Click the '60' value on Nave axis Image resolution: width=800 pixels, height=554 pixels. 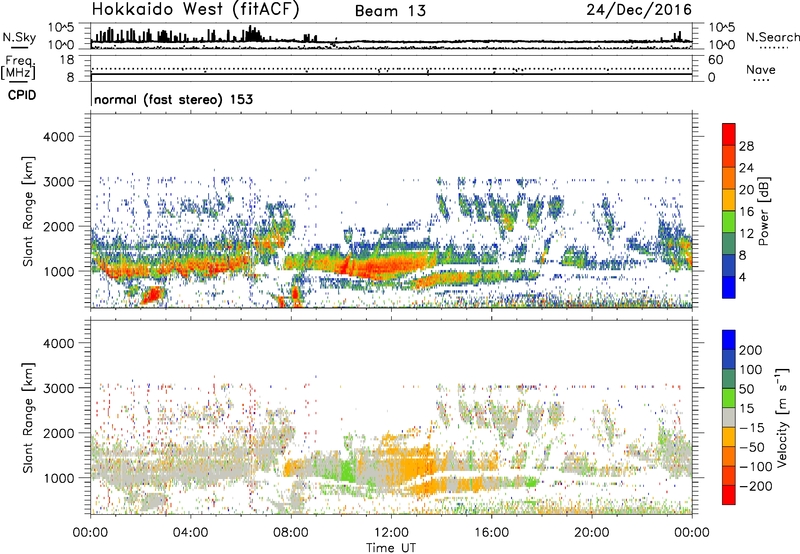pyautogui.click(x=716, y=60)
